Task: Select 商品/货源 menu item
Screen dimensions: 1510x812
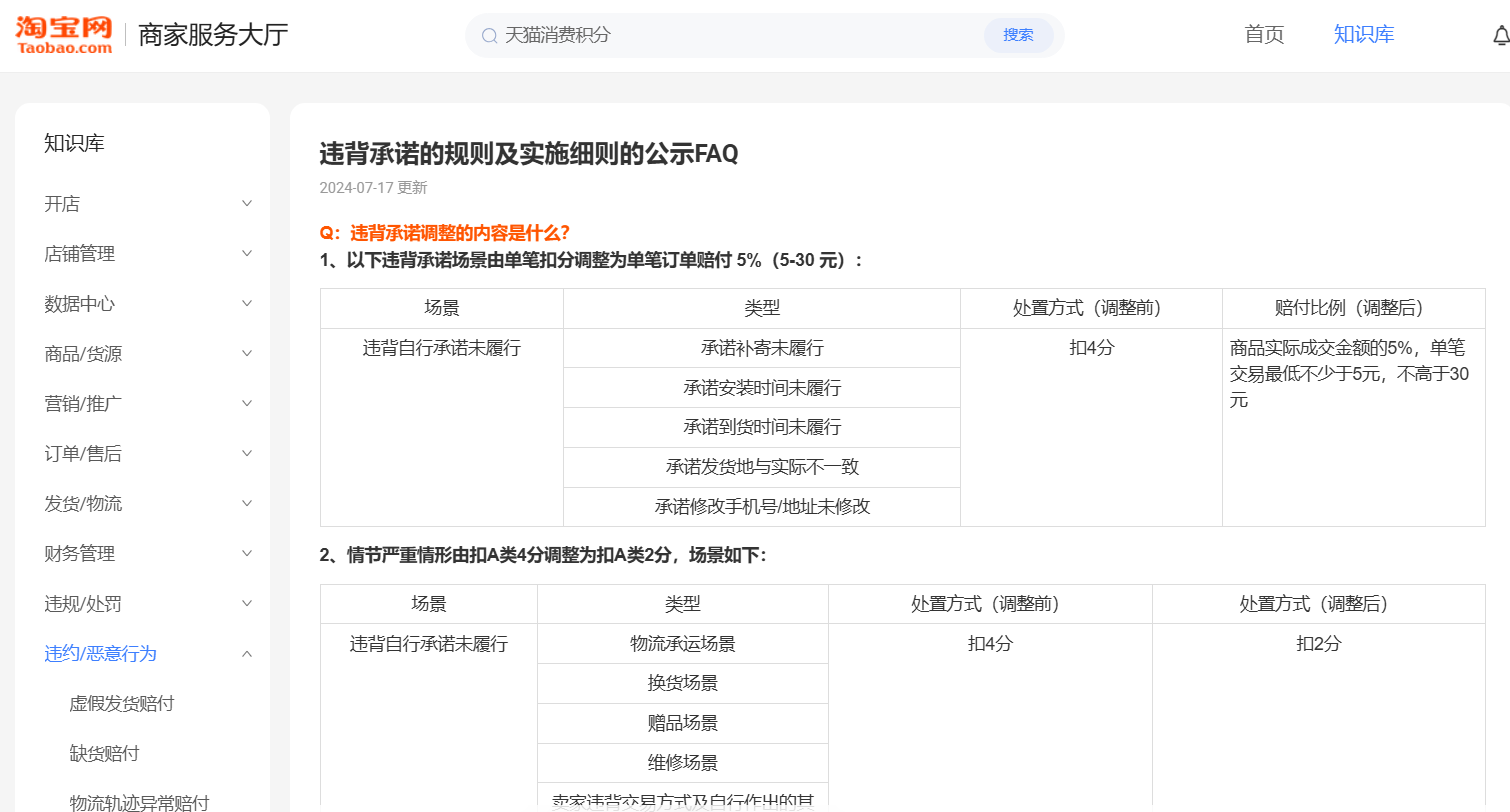Action: point(83,354)
